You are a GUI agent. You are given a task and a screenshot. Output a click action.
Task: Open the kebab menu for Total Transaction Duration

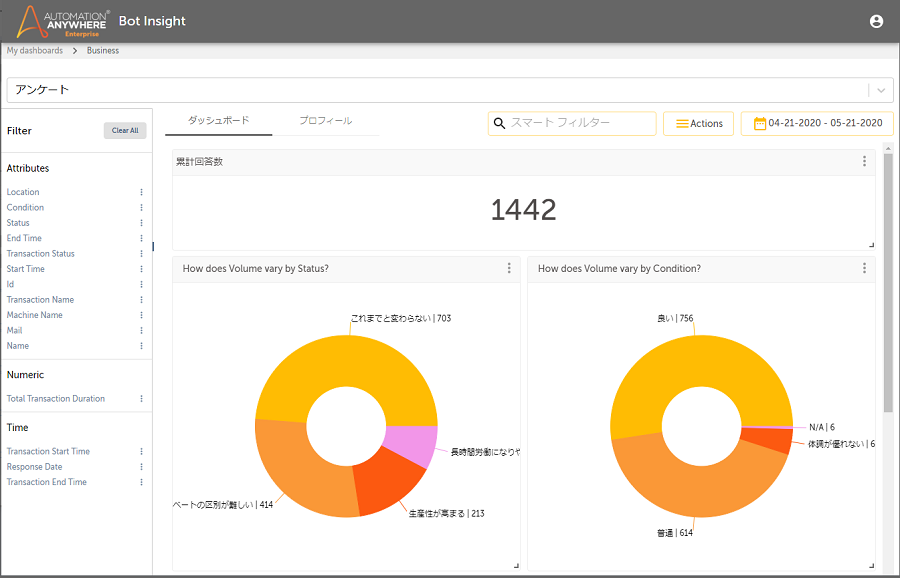tap(141, 398)
